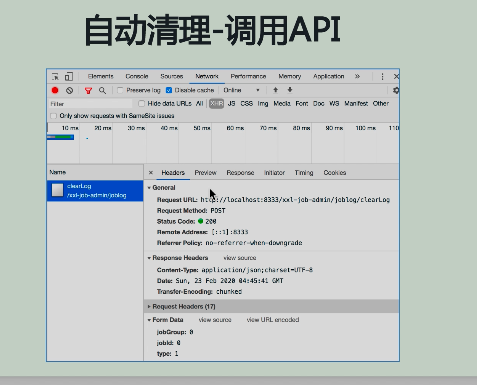Open DevTools three-dot customize menu
This screenshot has height=385, width=477.
pos(382,77)
